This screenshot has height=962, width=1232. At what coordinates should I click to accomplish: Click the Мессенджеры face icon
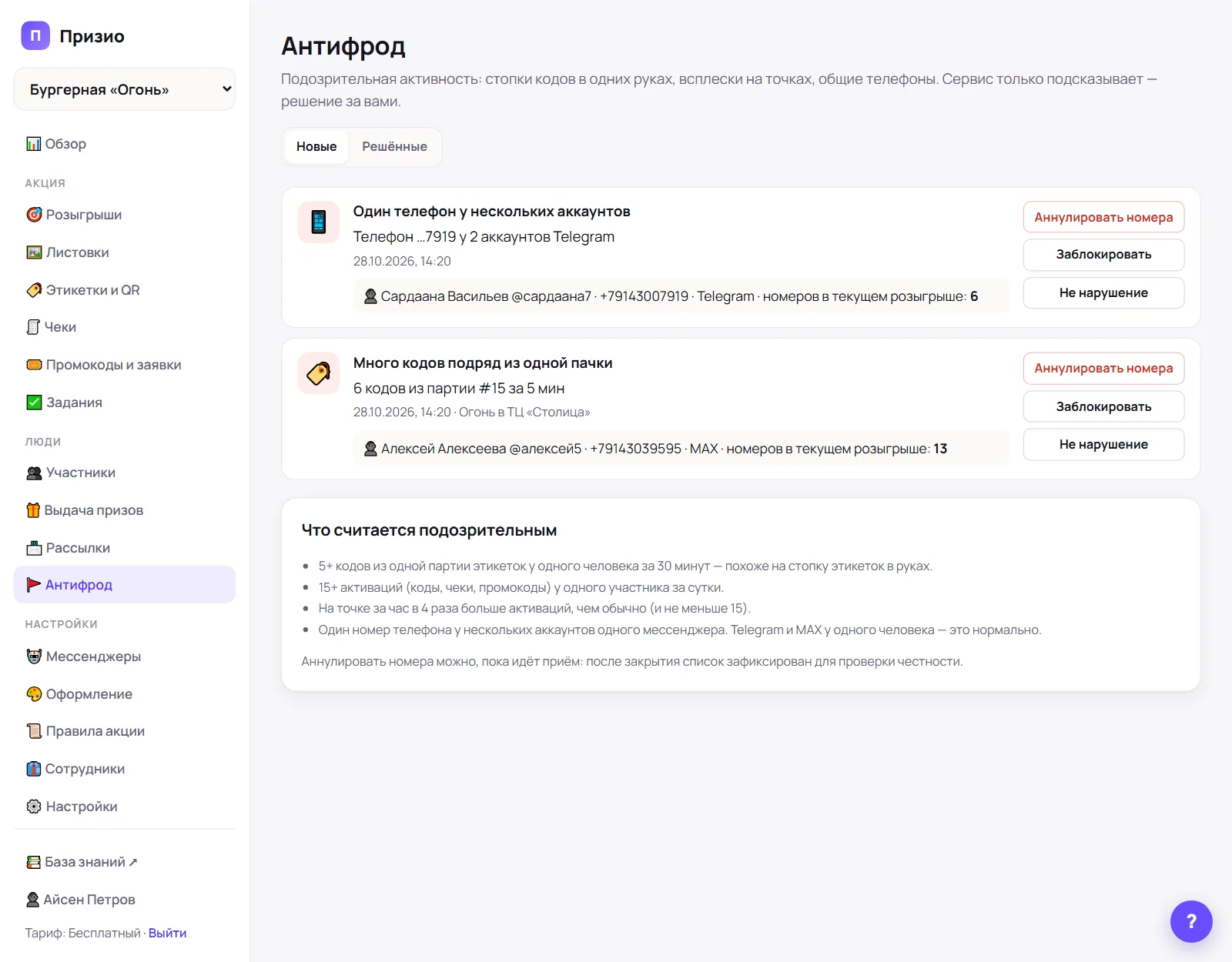[34, 656]
